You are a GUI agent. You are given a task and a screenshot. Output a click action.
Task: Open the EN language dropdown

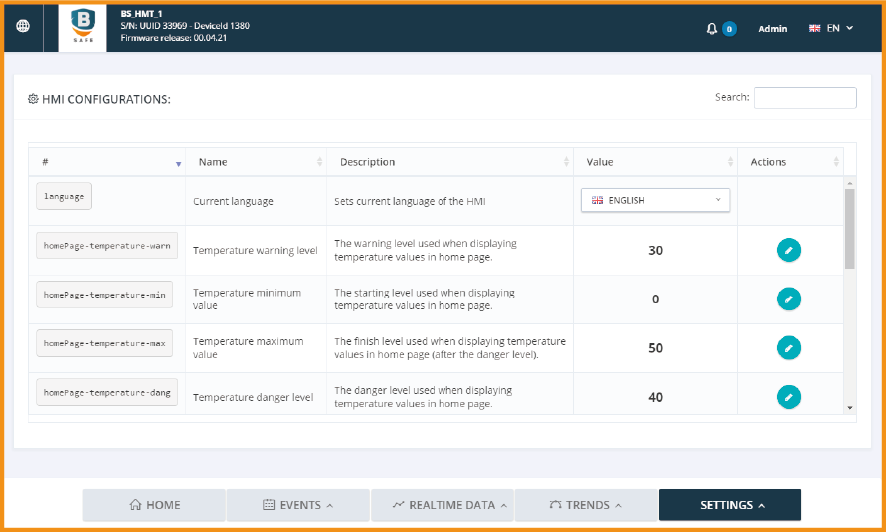point(831,28)
